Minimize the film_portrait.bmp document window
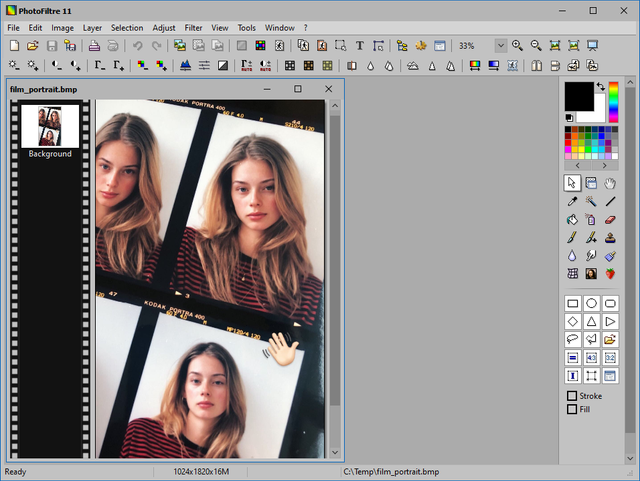Image resolution: width=640 pixels, height=481 pixels. (x=267, y=89)
